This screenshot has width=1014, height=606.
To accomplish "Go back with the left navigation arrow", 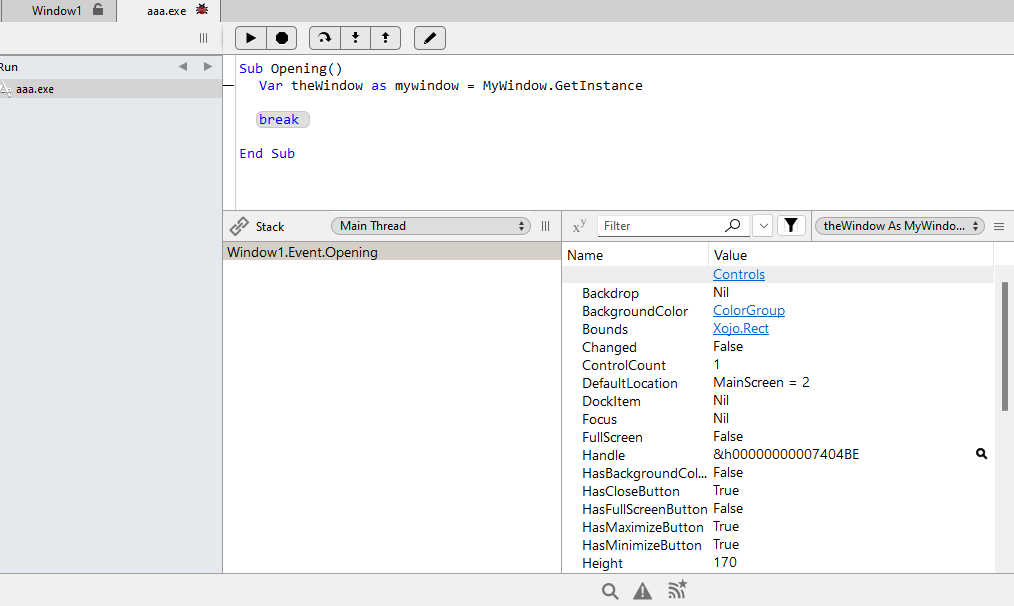I will coord(183,67).
